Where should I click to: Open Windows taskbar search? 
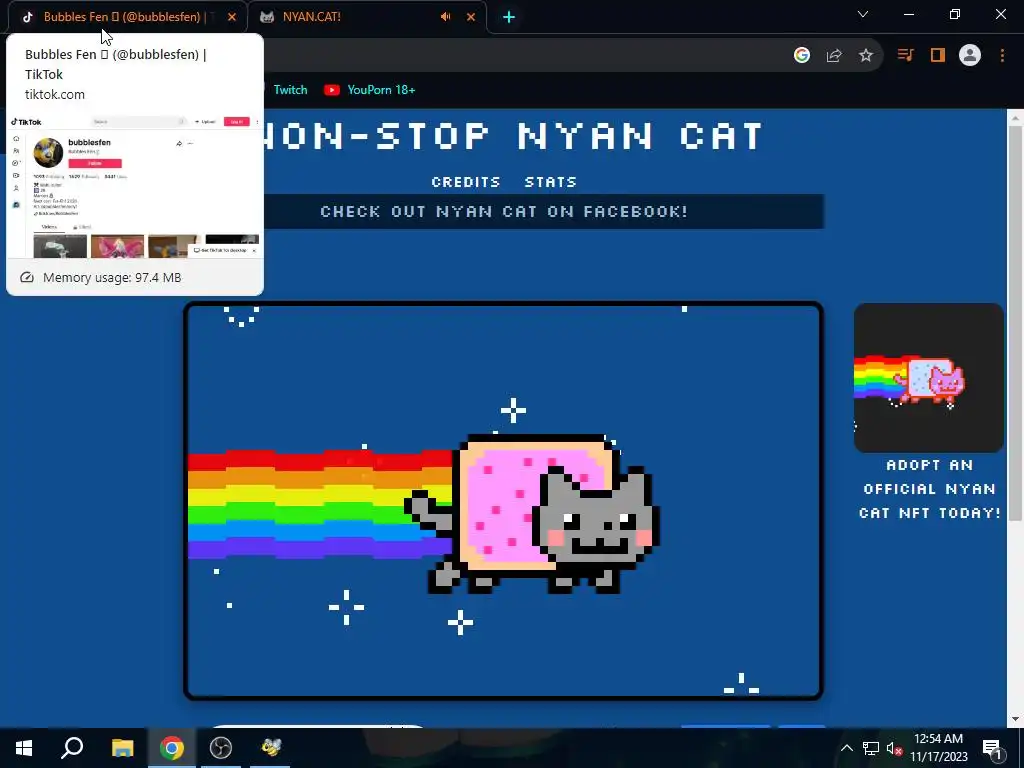(x=72, y=748)
